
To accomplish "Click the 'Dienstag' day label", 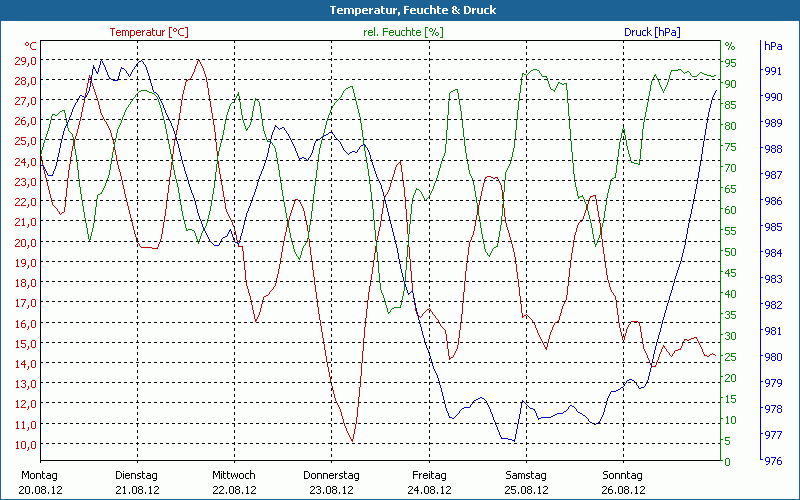I will (136, 476).
